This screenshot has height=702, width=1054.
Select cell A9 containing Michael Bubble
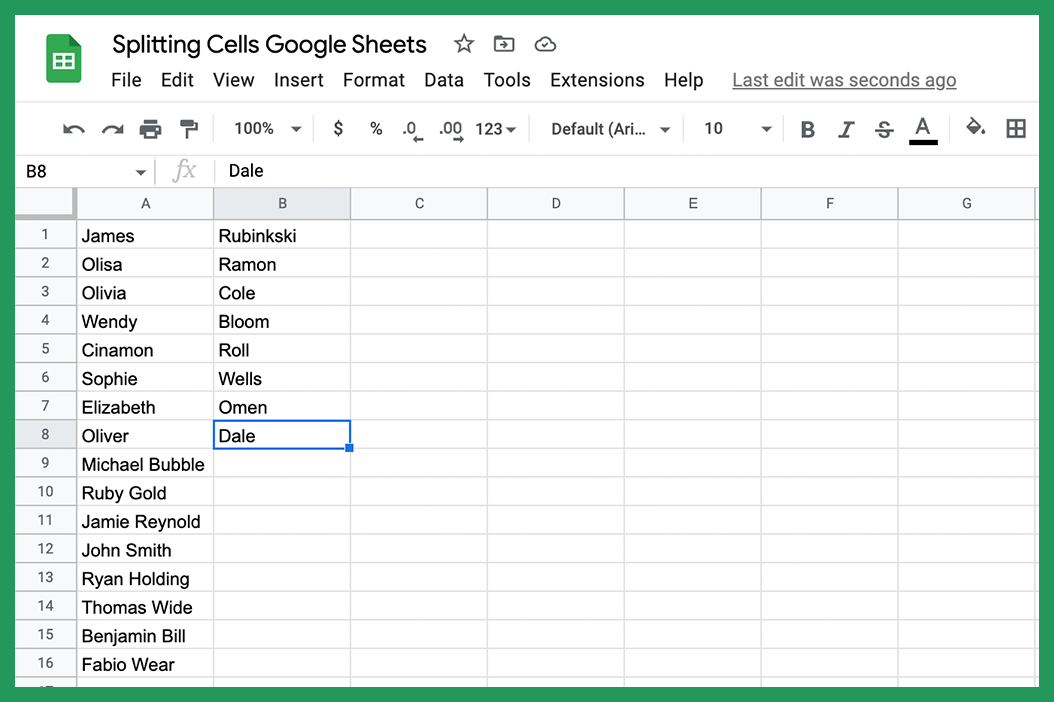[x=143, y=464]
